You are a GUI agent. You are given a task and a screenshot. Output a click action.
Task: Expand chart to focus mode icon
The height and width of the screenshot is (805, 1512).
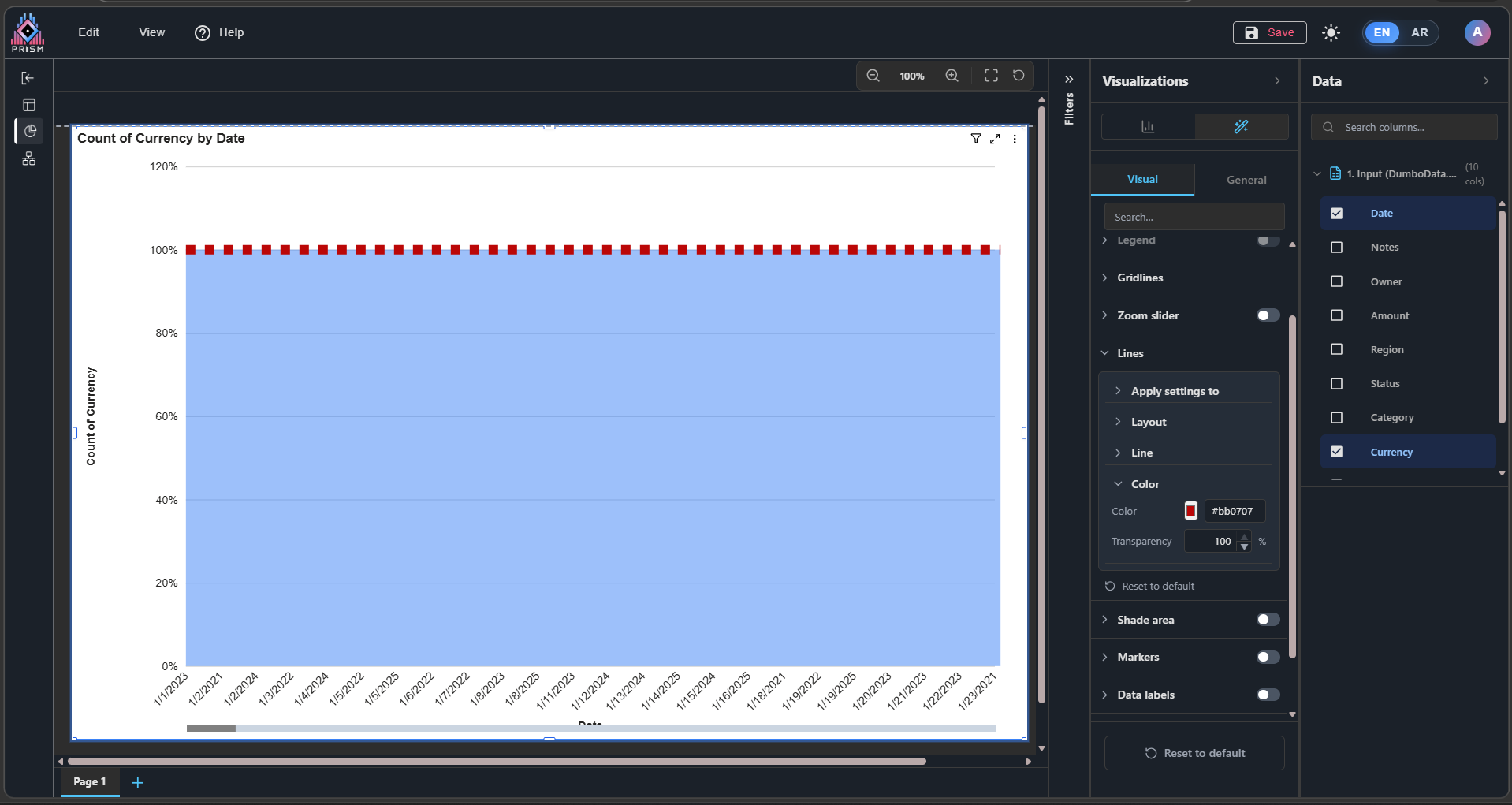point(995,139)
